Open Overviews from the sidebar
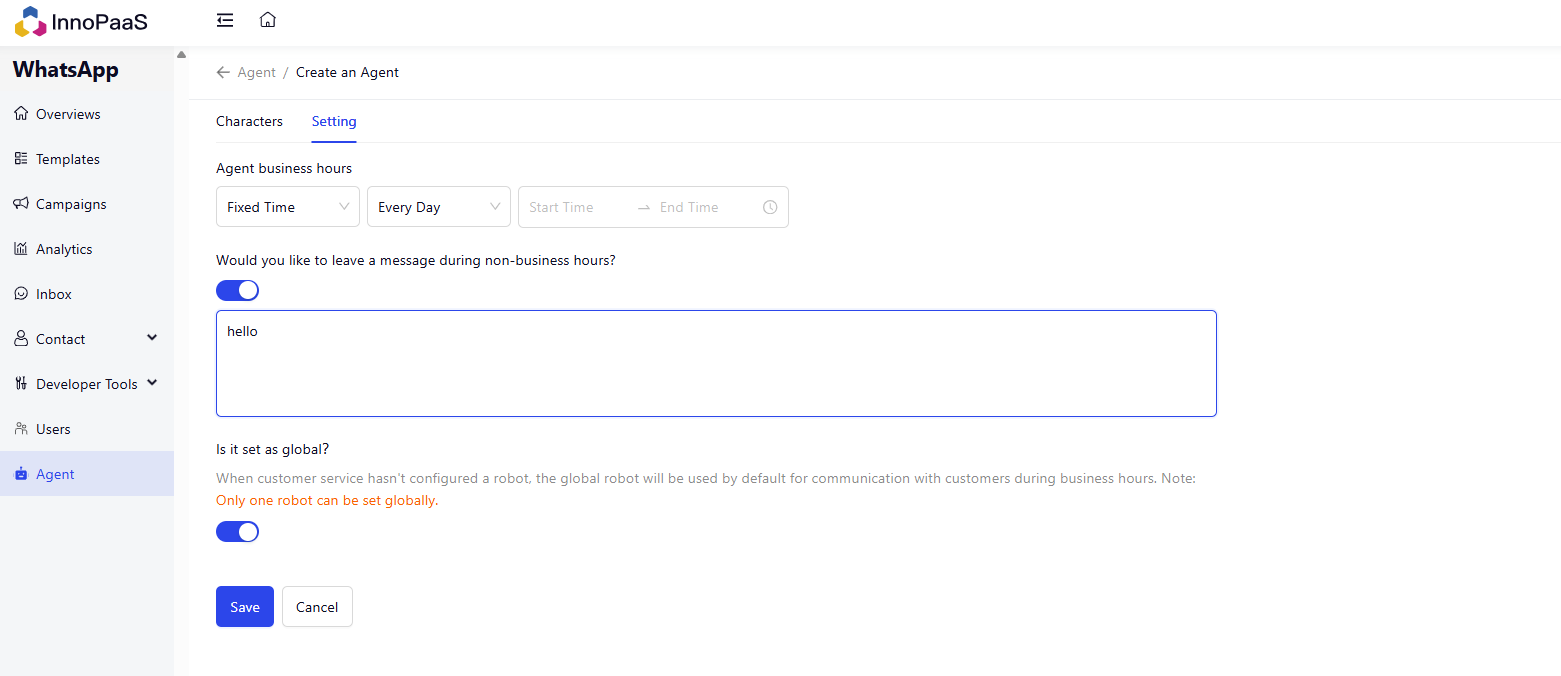 pyautogui.click(x=68, y=114)
